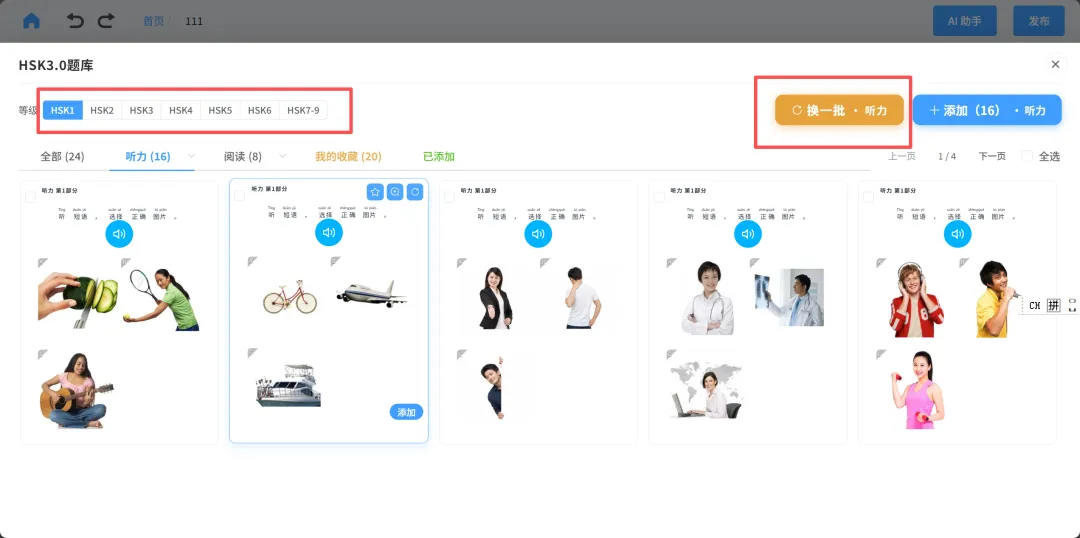
Task: Click the undo arrow icon
Action: (x=75, y=21)
